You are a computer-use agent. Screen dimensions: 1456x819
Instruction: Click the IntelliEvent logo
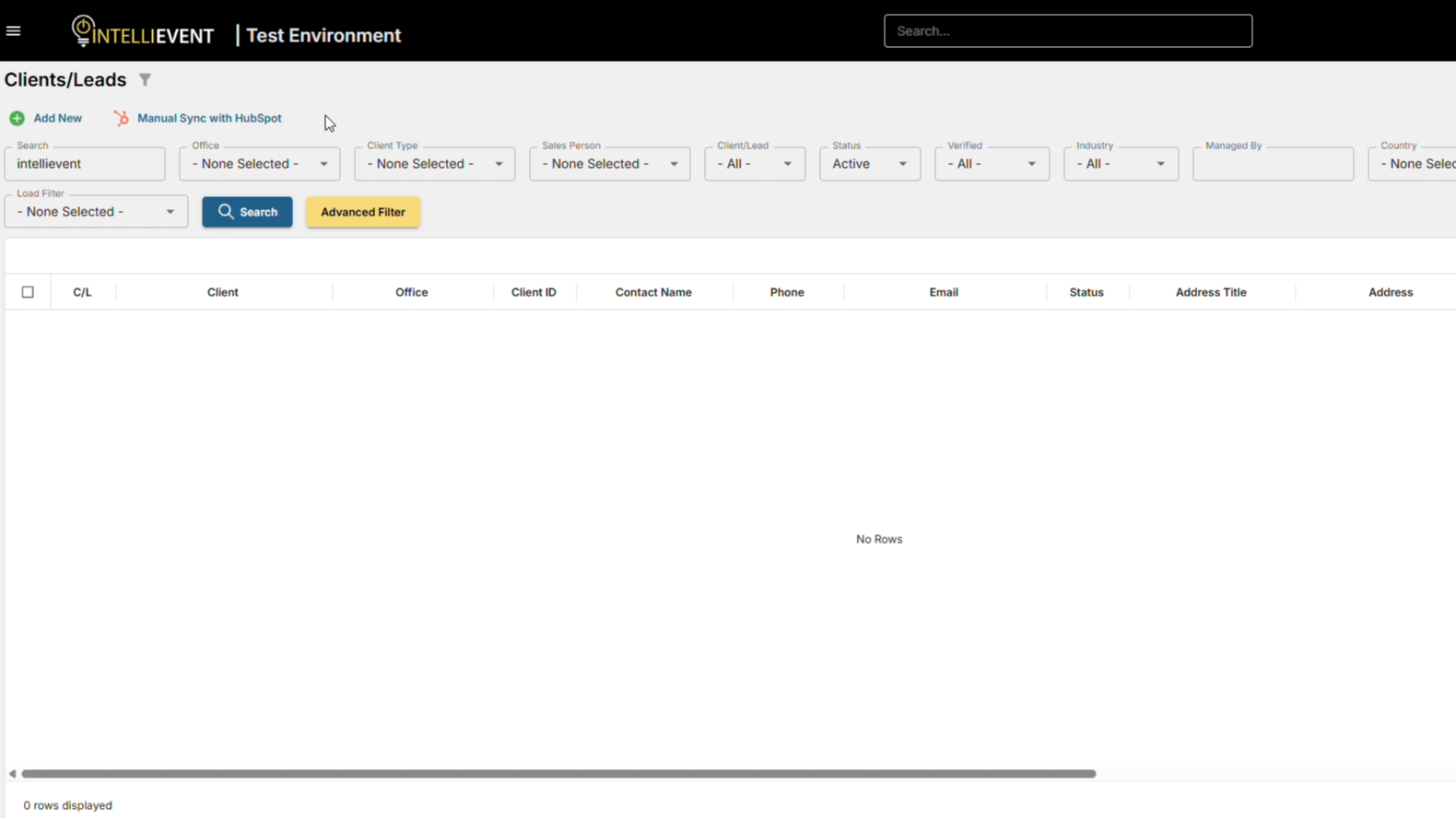143,33
